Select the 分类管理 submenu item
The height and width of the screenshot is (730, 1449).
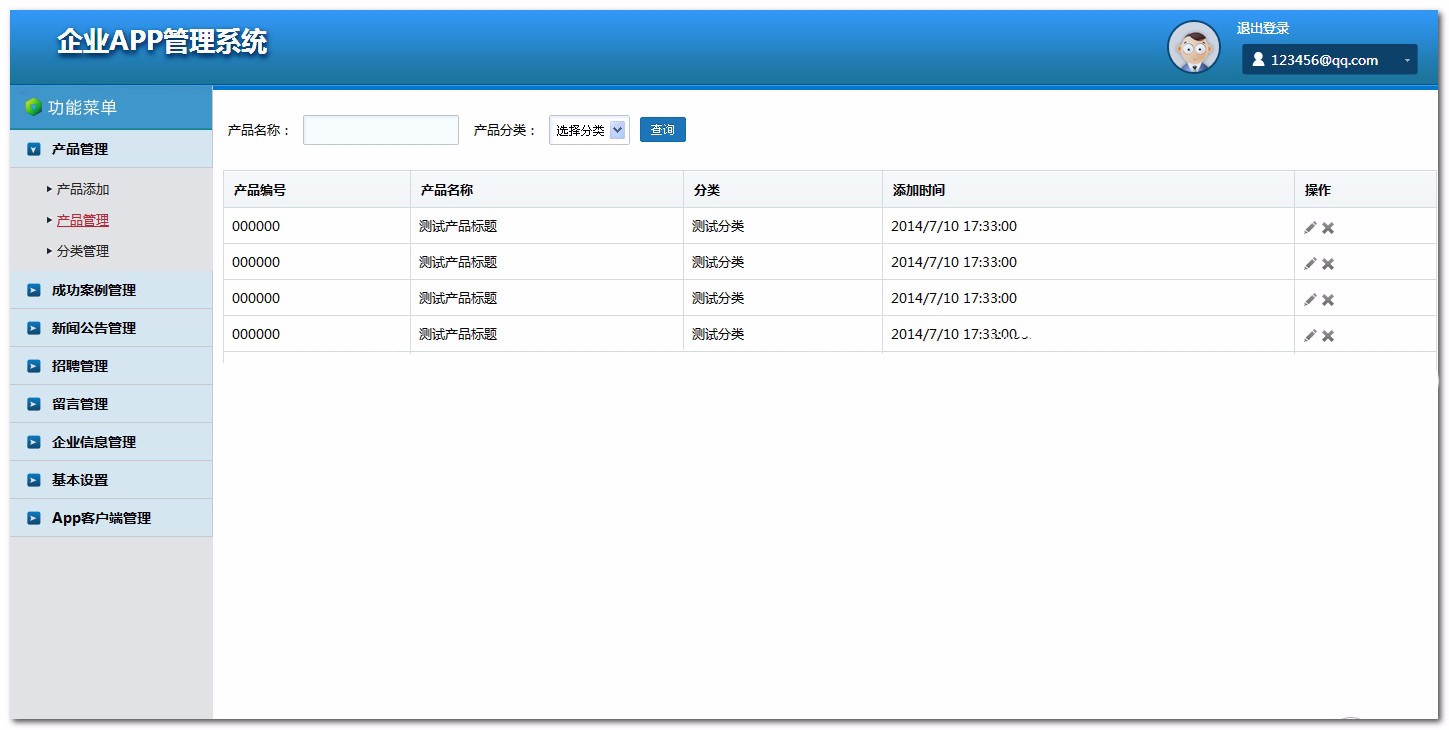coord(83,251)
